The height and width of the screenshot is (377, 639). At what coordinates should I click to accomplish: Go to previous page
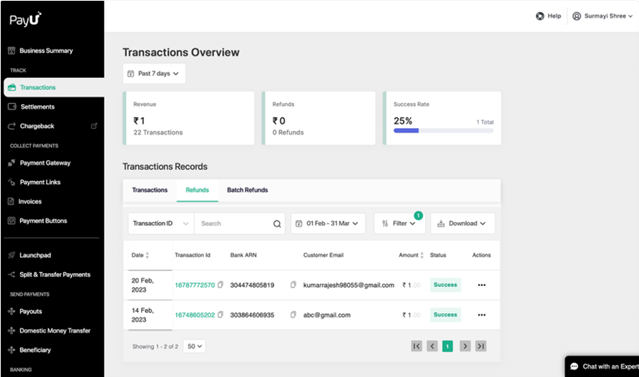432,346
